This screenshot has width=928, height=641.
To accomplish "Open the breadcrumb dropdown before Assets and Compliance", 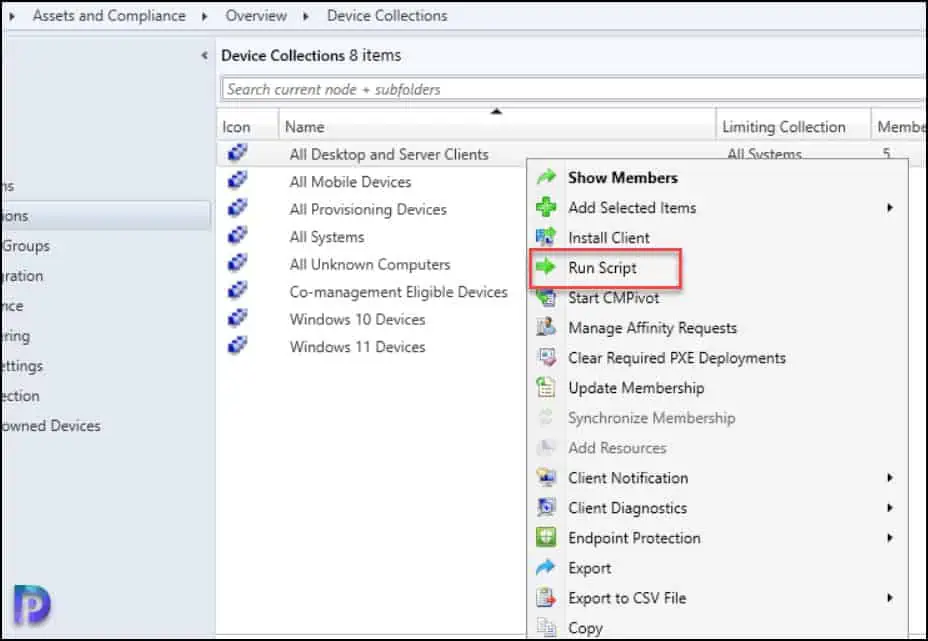I will [x=12, y=16].
